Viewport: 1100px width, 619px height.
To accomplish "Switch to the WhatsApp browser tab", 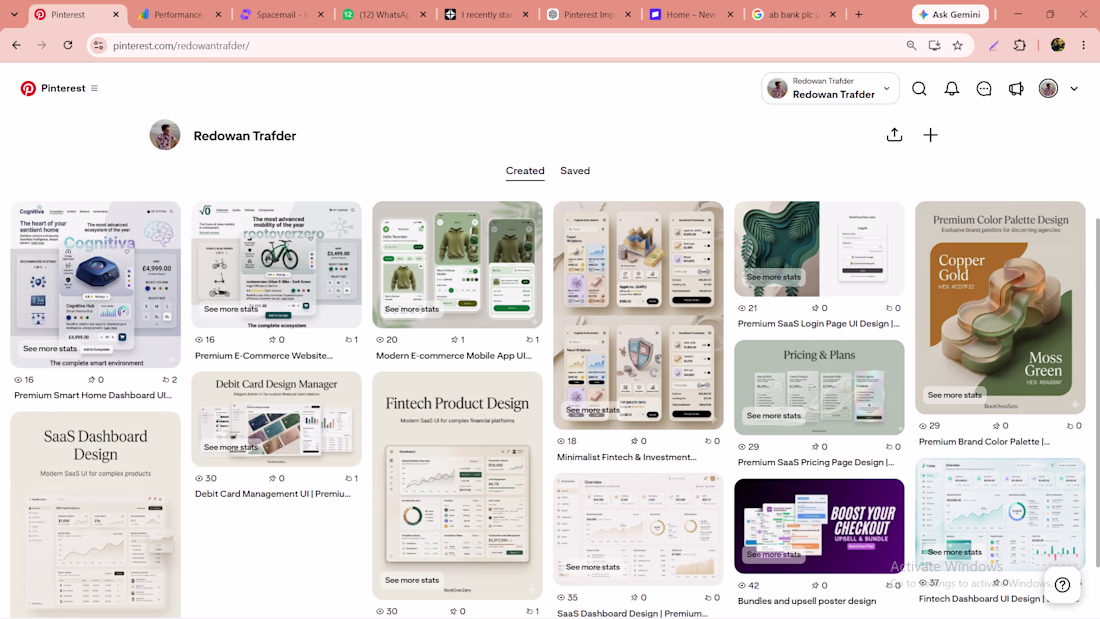I will pyautogui.click(x=384, y=14).
